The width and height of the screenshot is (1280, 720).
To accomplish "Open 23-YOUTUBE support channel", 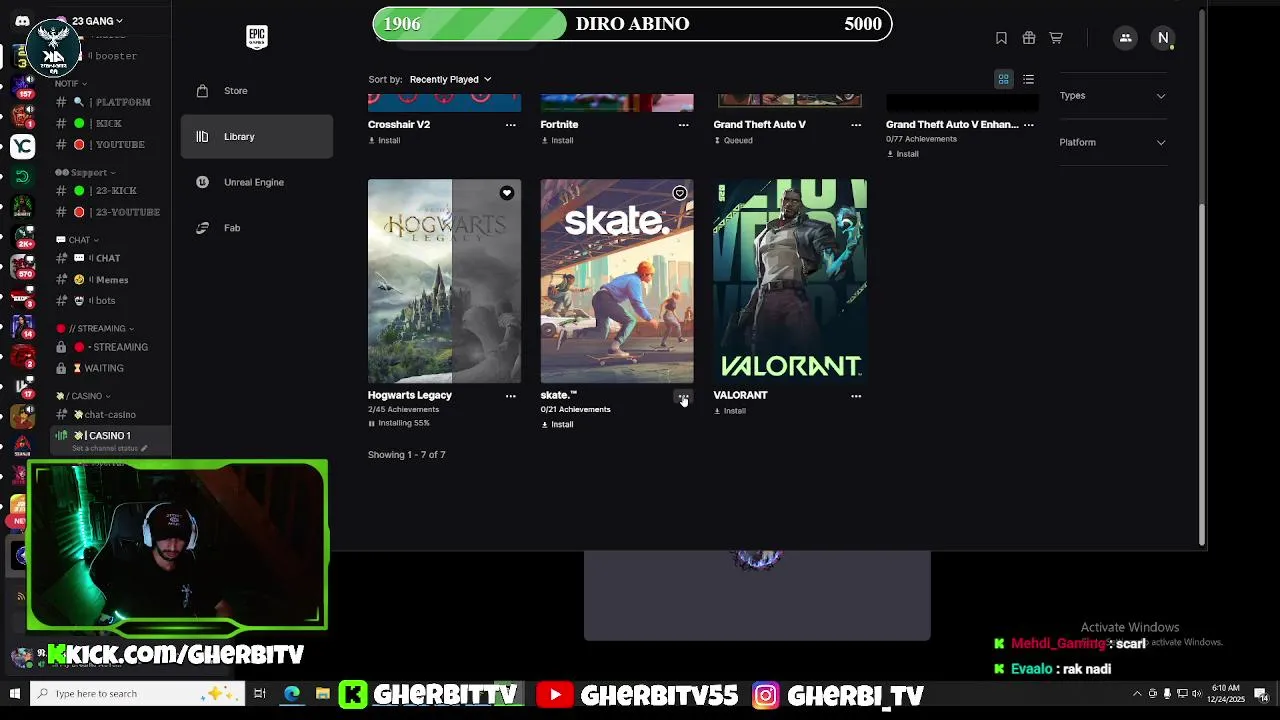I will 110,212.
